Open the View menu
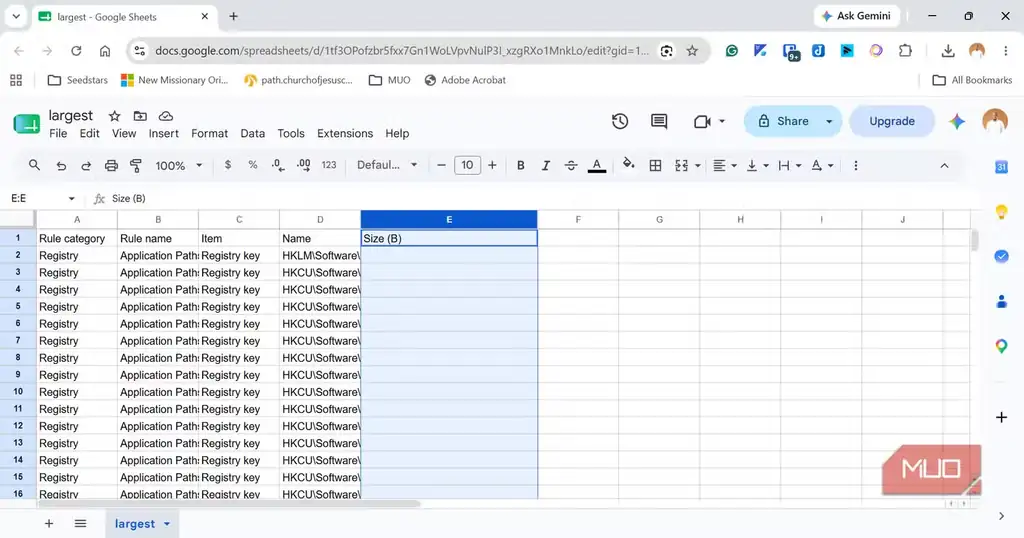The height and width of the screenshot is (538, 1024). coord(124,133)
